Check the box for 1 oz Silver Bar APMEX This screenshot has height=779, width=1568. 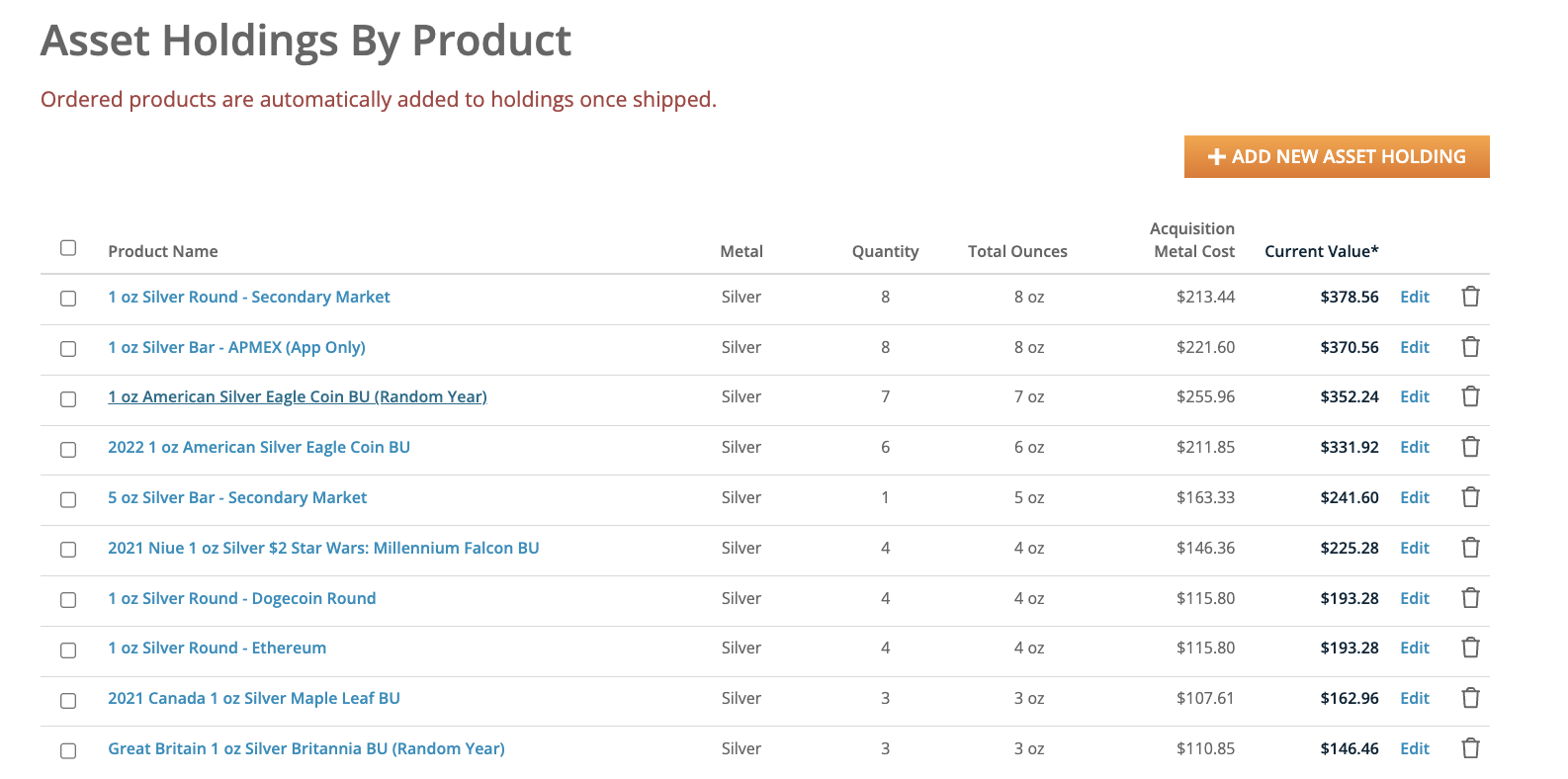(x=68, y=349)
